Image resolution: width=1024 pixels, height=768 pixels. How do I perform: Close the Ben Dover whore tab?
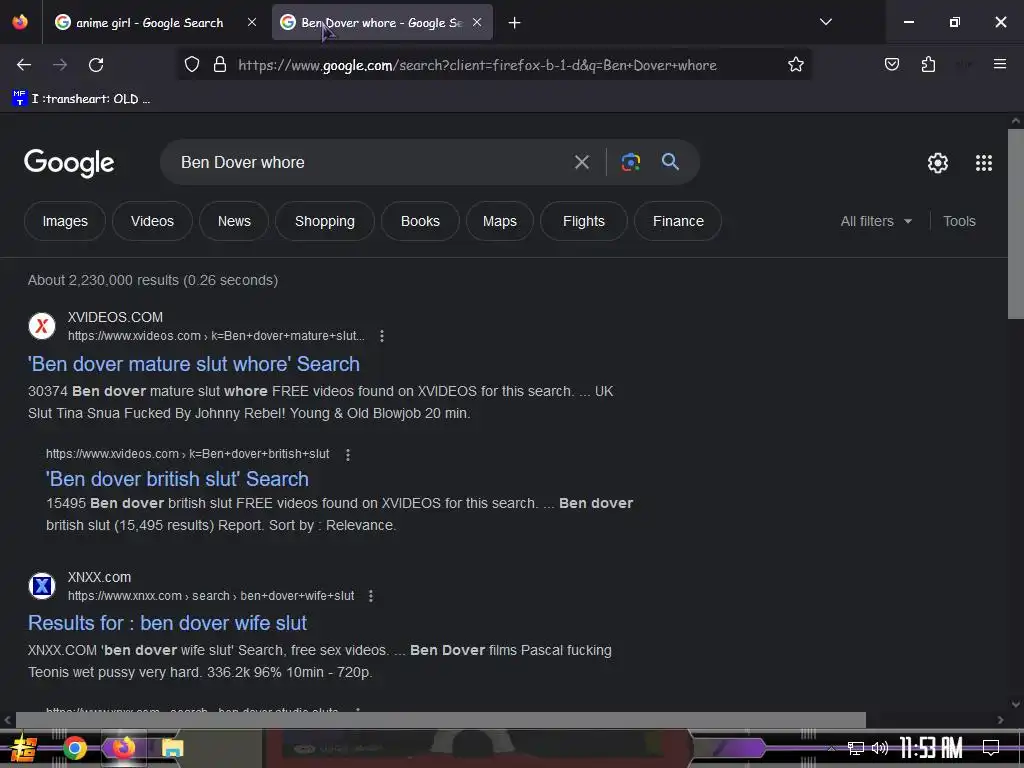tap(477, 22)
